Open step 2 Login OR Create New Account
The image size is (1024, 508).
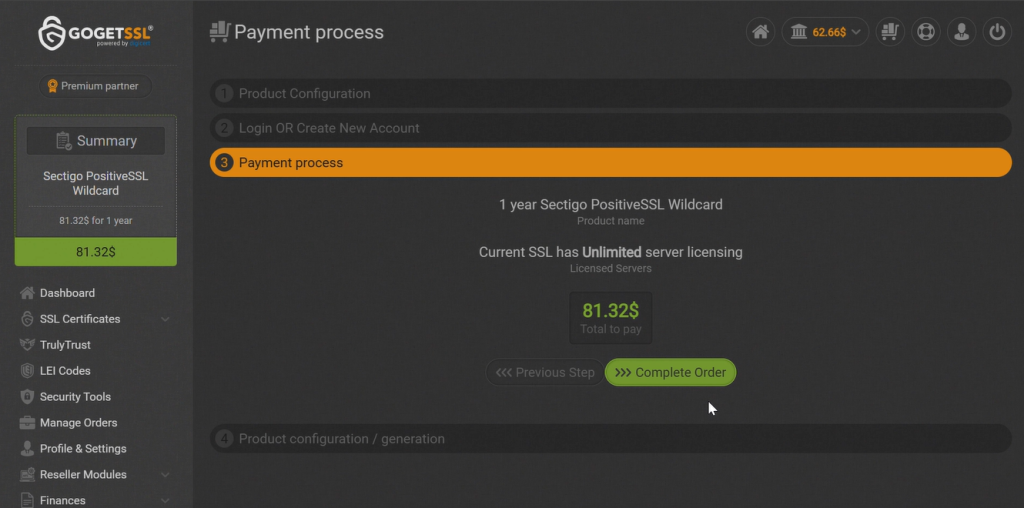(611, 128)
